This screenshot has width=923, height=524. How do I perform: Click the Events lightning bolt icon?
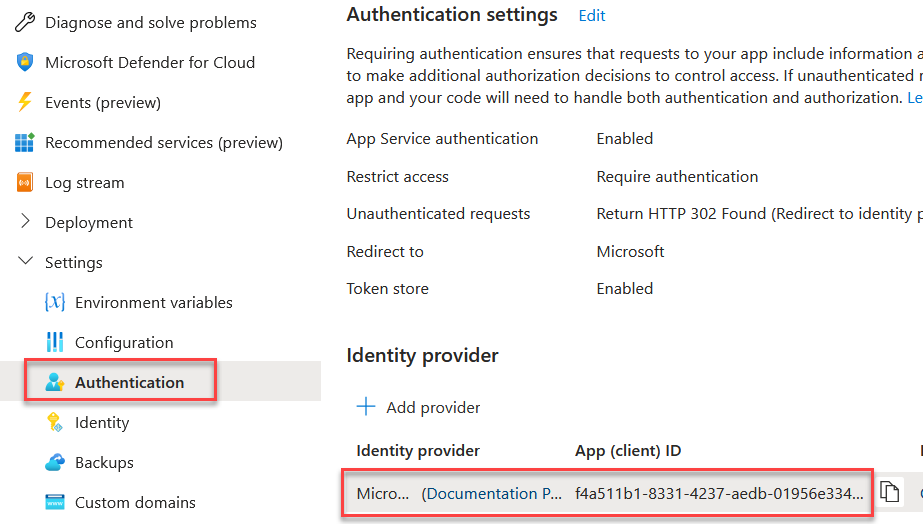[x=25, y=102]
